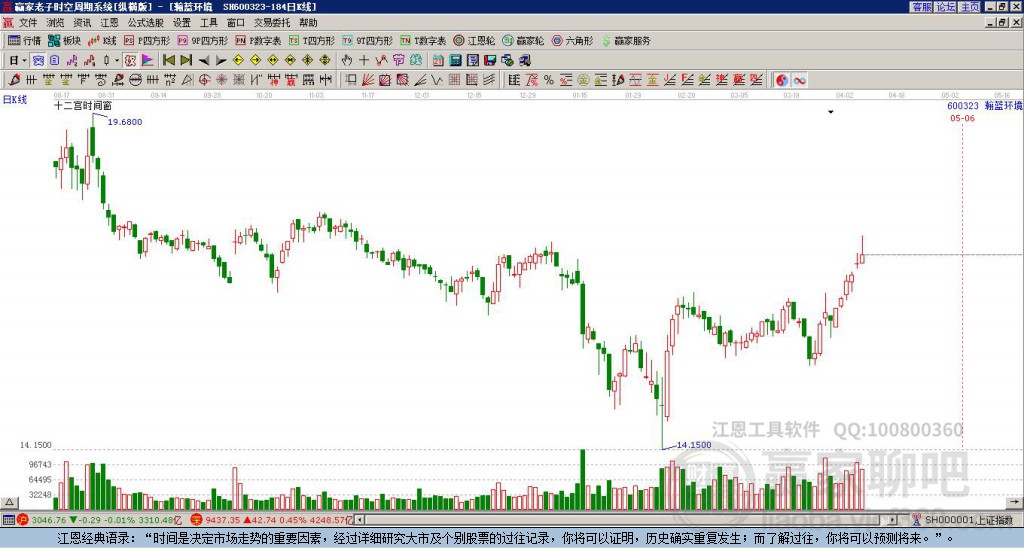Select the red pen drawing tool
Viewport: 1024px width, 548px height.
pyautogui.click(x=14, y=80)
